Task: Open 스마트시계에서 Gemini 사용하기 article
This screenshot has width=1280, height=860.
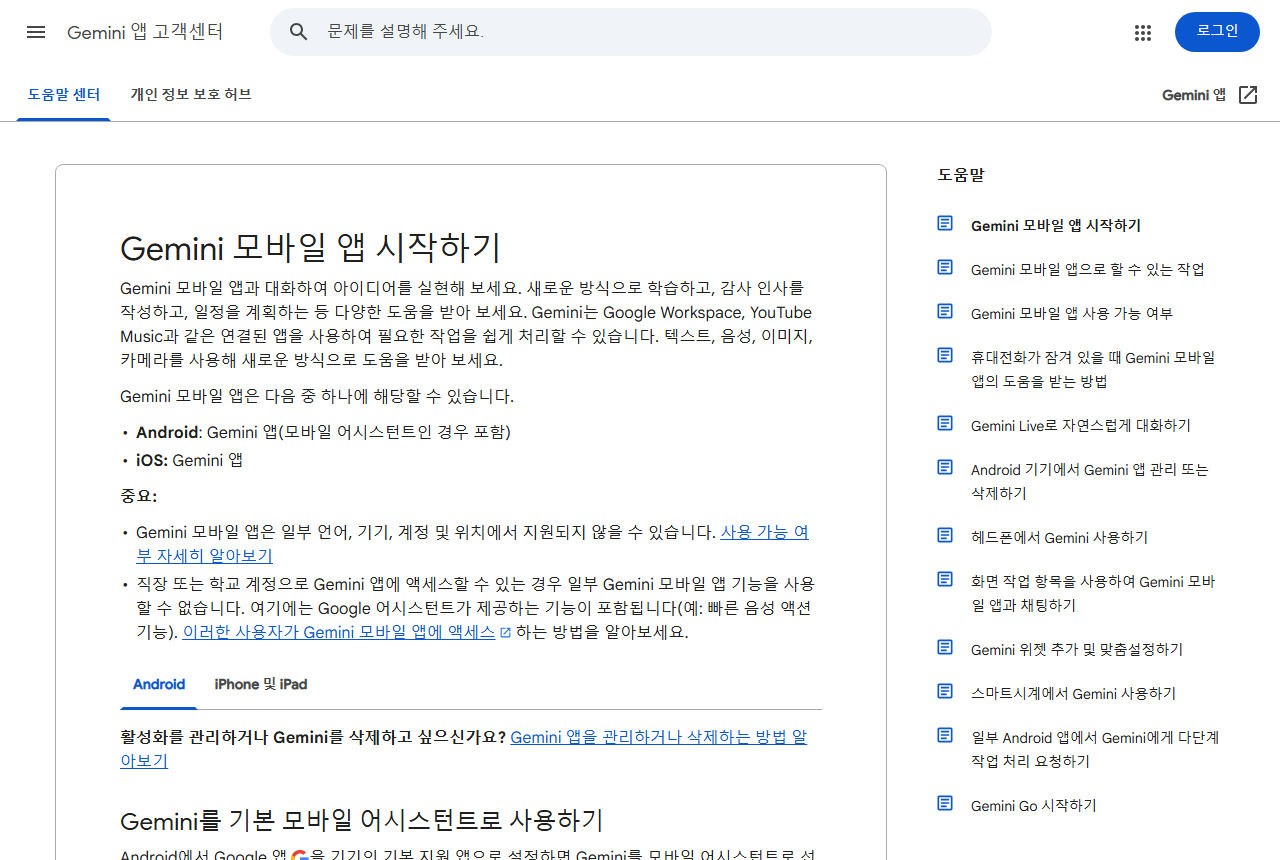Action: tap(1073, 694)
